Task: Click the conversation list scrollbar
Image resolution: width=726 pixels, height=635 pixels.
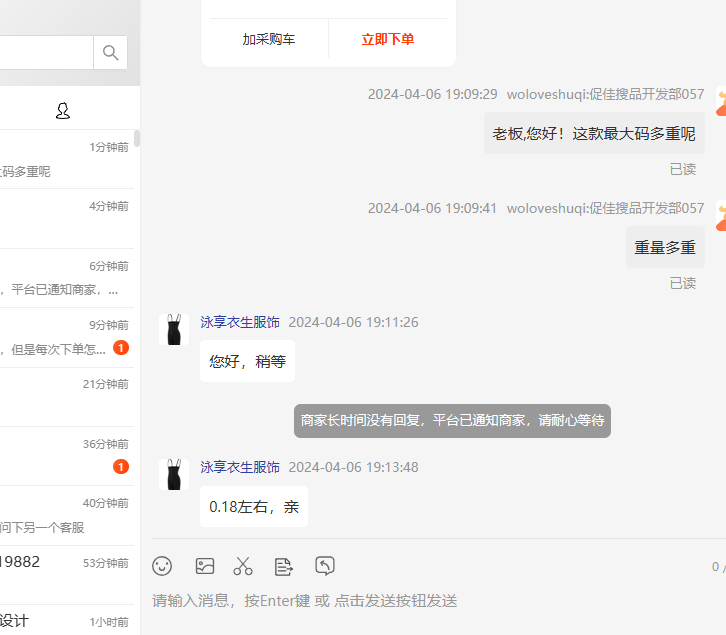Action: tap(137, 139)
